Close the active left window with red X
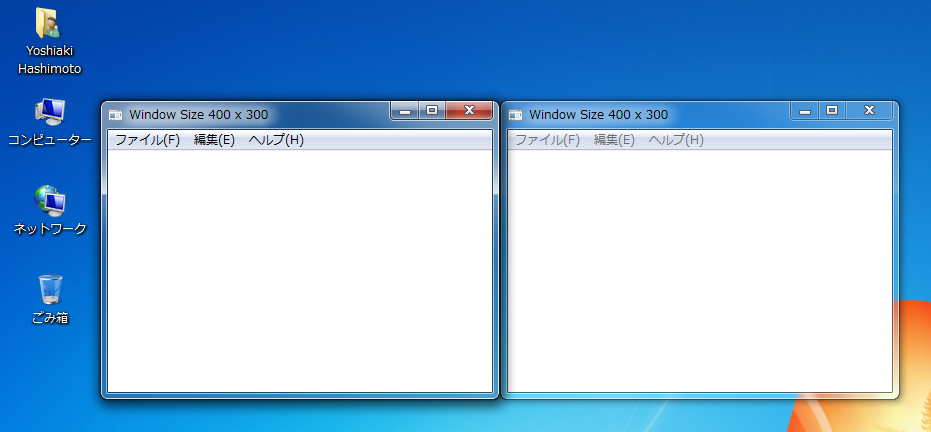Viewport: 931px width, 432px height. point(469,110)
